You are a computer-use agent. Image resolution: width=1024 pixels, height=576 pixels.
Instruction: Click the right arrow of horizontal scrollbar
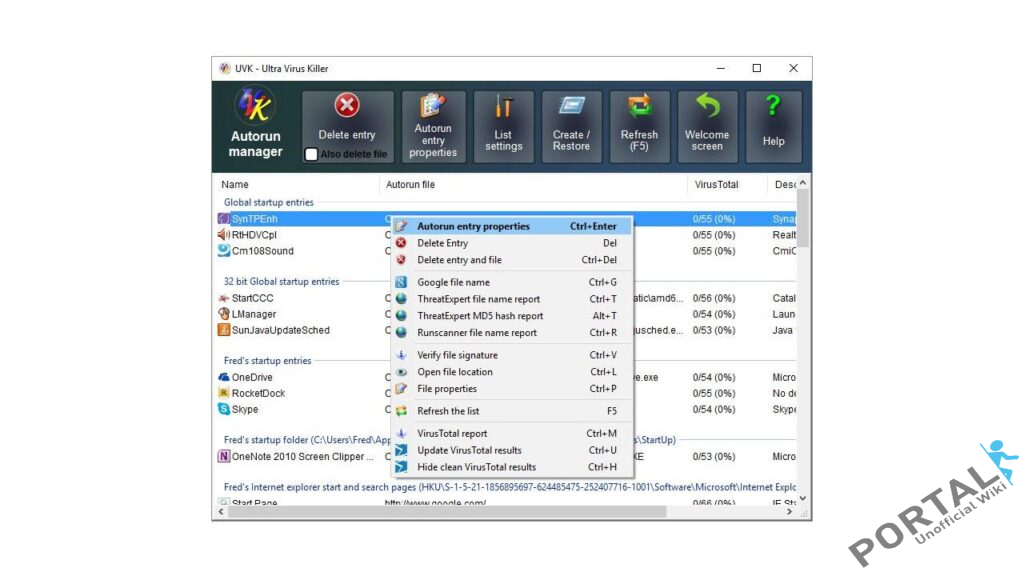coord(790,512)
